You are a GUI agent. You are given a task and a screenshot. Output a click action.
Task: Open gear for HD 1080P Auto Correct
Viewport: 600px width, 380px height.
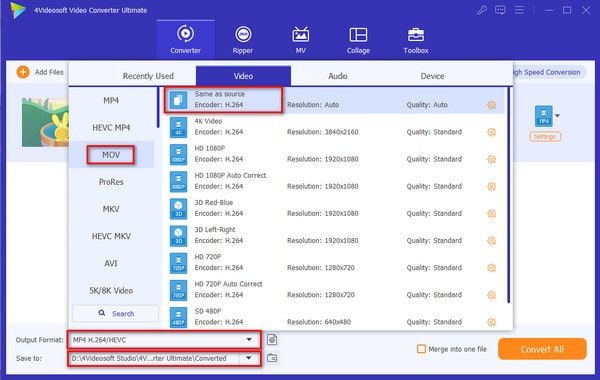coord(492,186)
